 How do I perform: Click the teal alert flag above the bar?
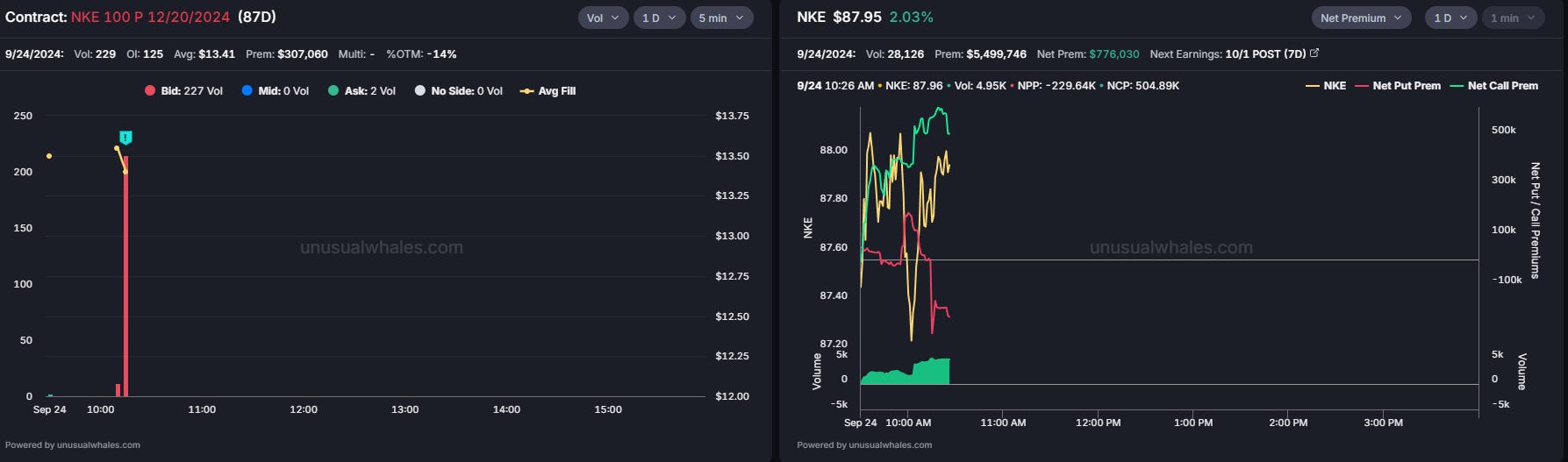point(125,138)
